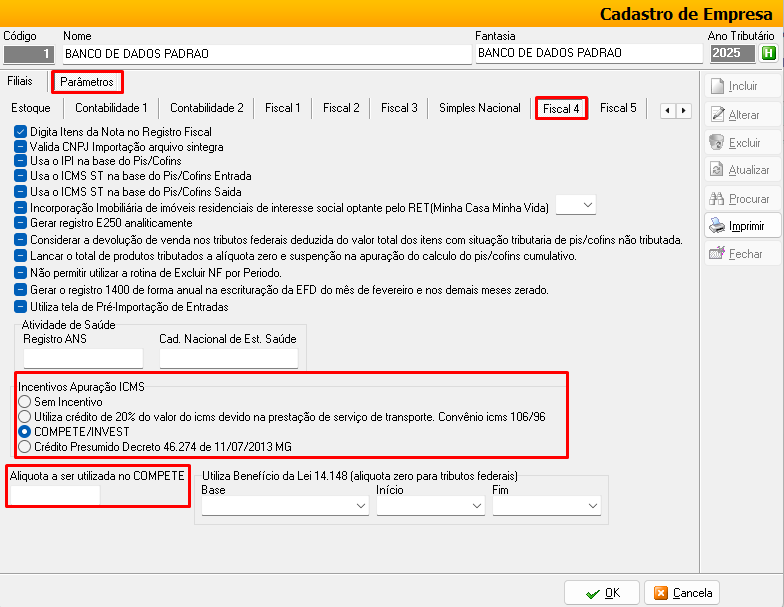
Task: Confirm with the OK button
Action: click(602, 593)
